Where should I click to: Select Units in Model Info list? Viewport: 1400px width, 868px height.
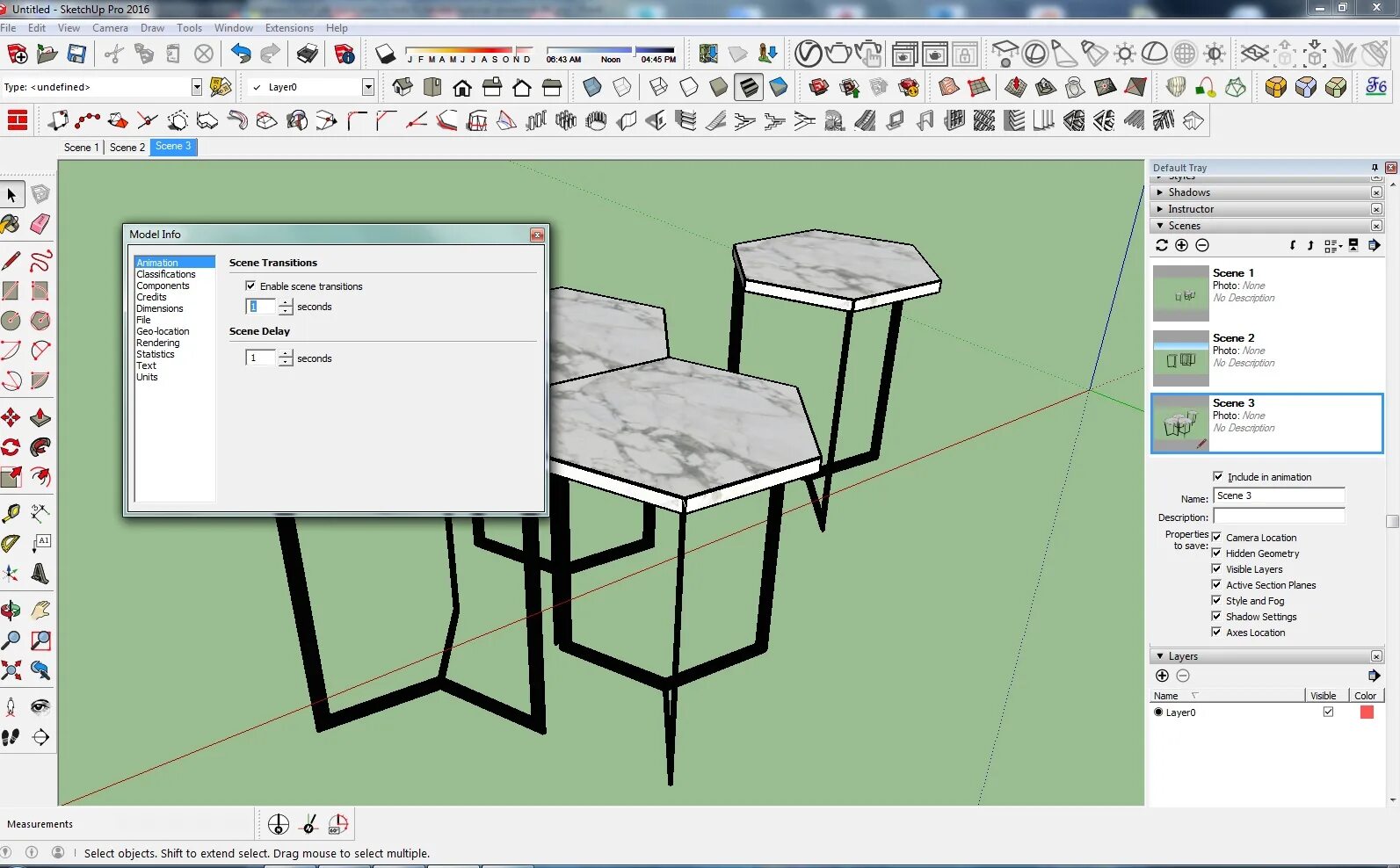(x=147, y=377)
